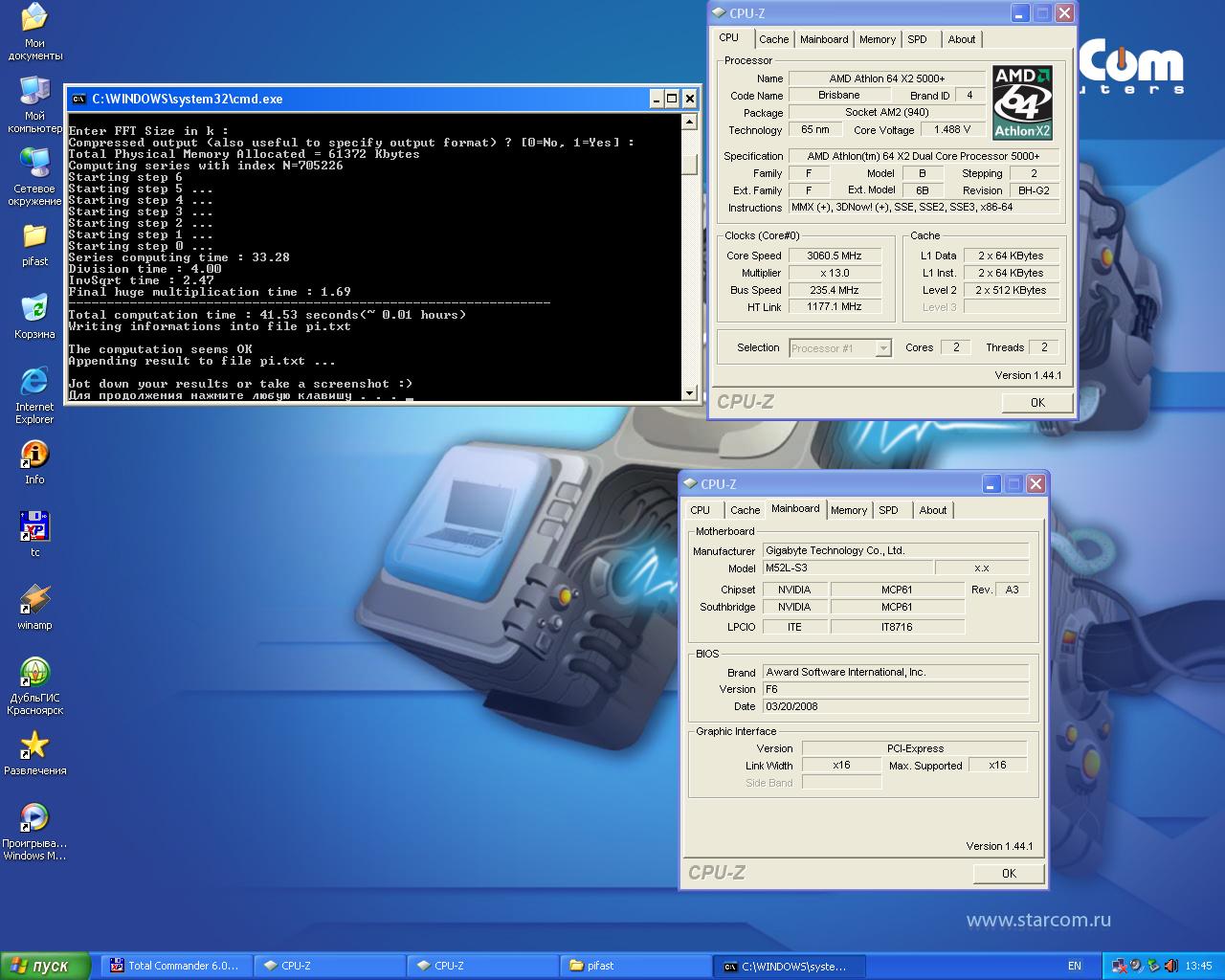Click the Technology value 65 nm
This screenshot has height=980, width=1225.
click(815, 129)
